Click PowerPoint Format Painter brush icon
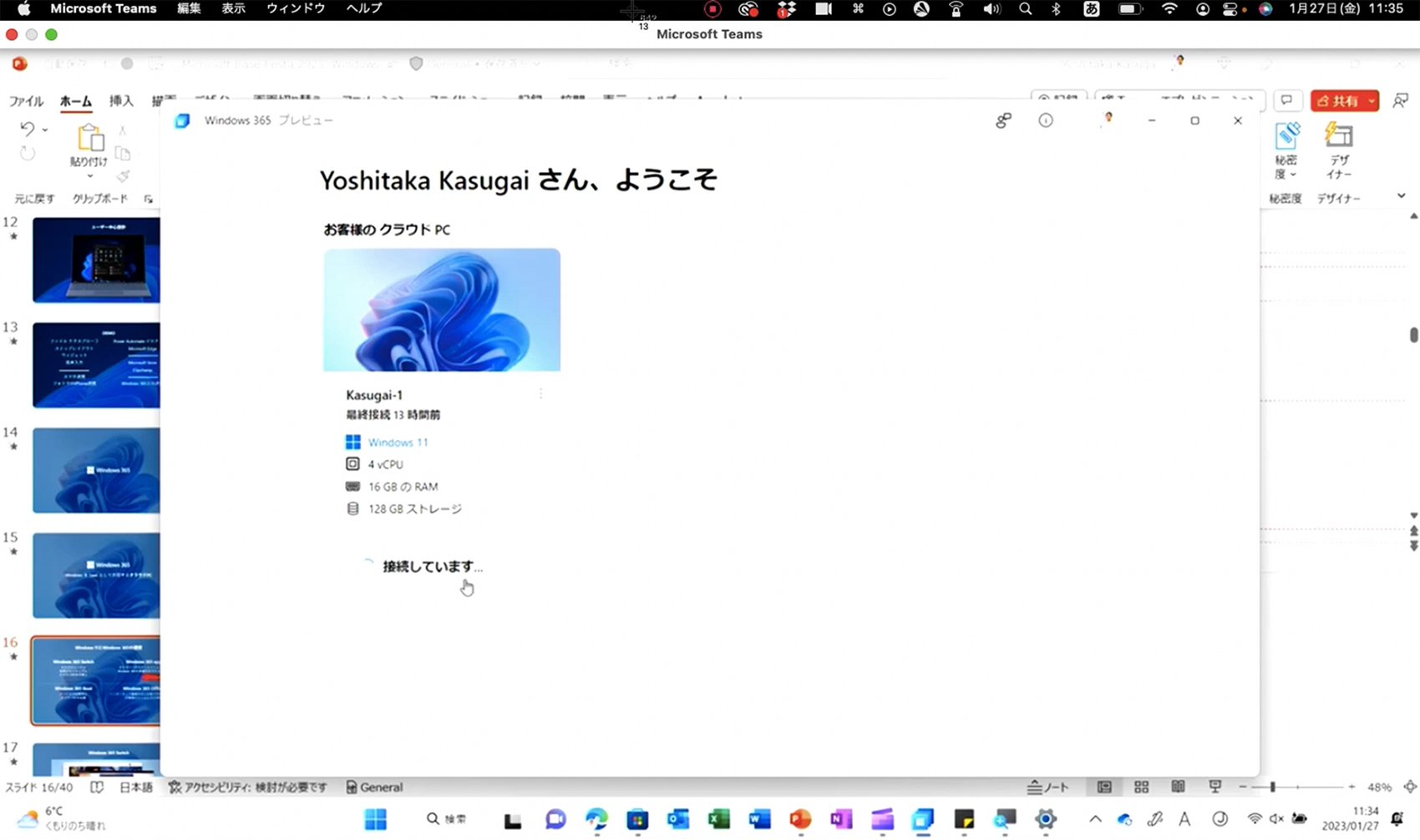The height and width of the screenshot is (840, 1420). coord(123,176)
